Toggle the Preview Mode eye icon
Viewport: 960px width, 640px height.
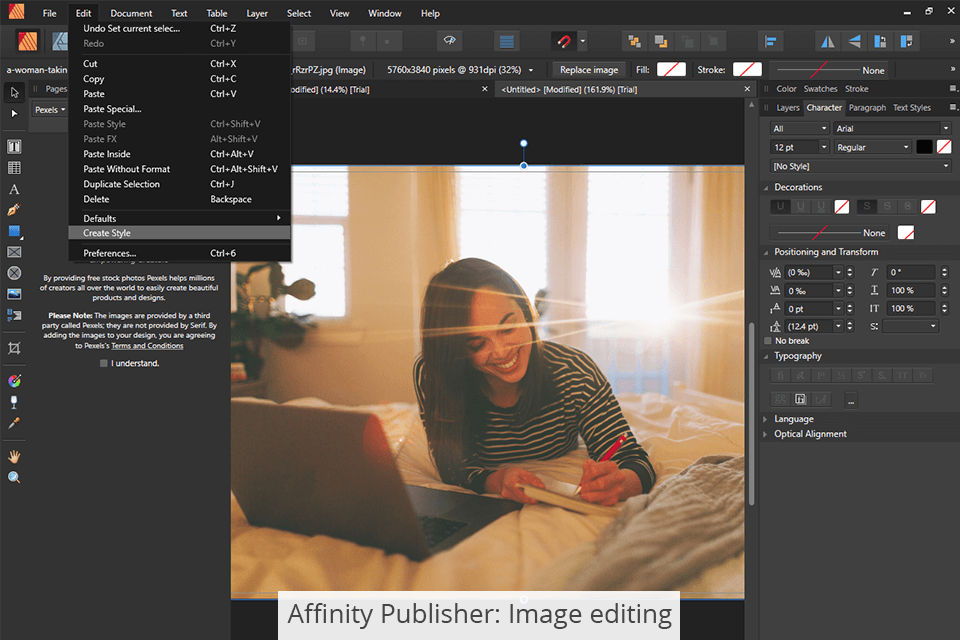[x=449, y=41]
